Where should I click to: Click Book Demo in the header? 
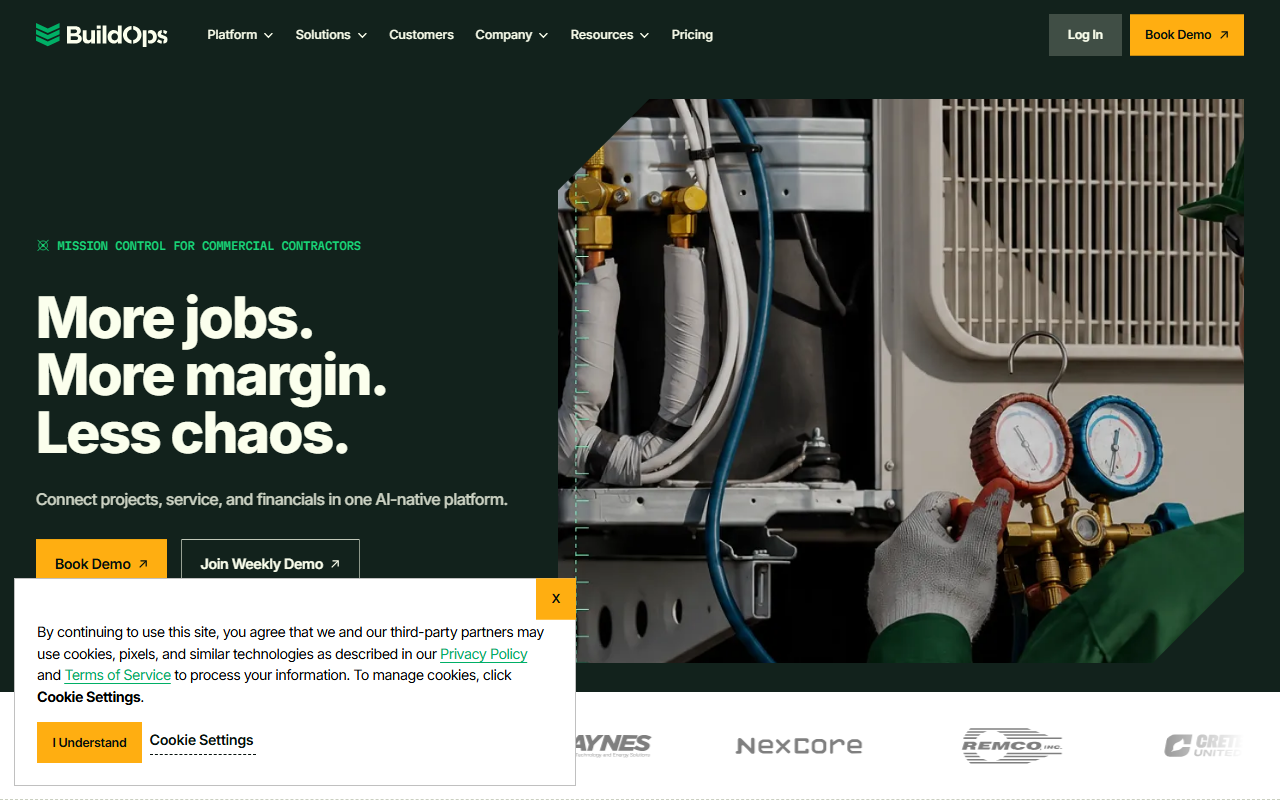click(x=1187, y=35)
